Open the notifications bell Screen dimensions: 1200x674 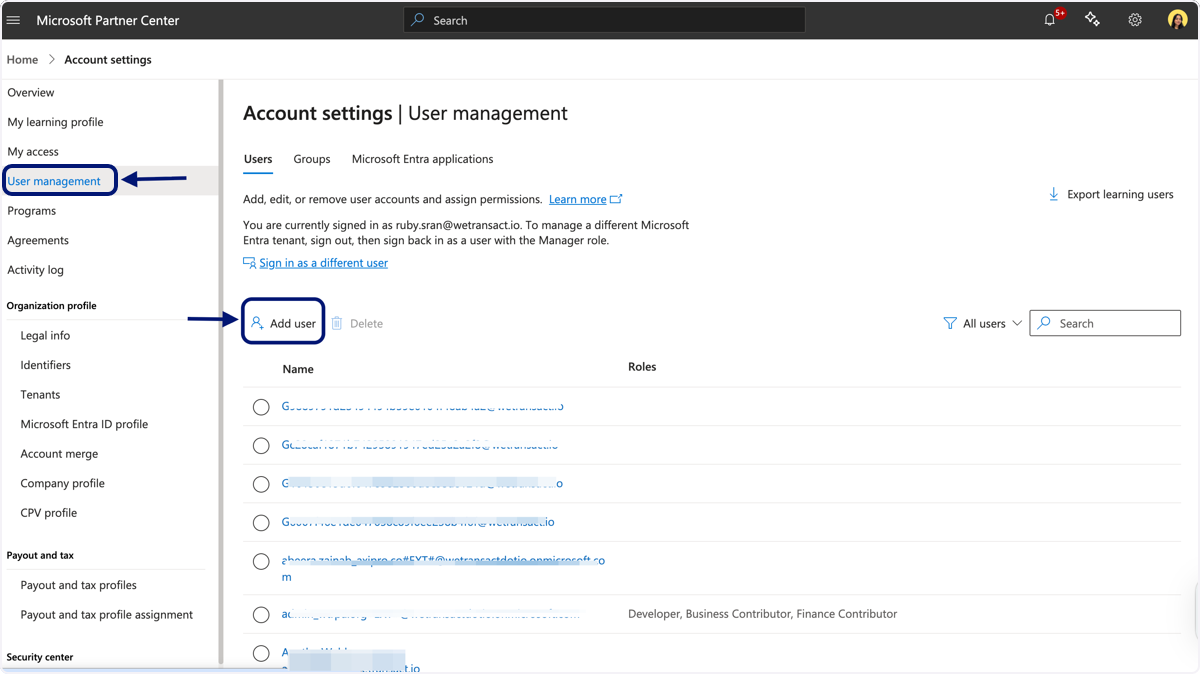tap(1050, 20)
